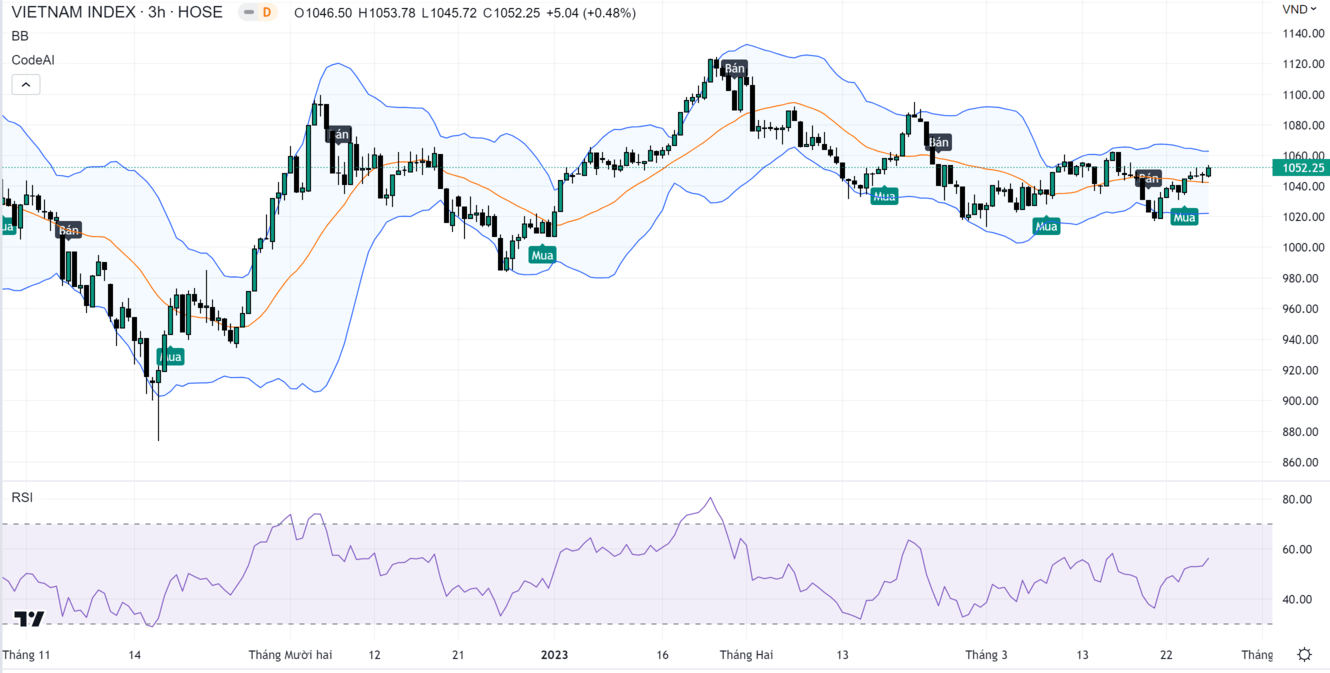Click the 16 date label on time axis
The image size is (1330, 673).
point(662,655)
